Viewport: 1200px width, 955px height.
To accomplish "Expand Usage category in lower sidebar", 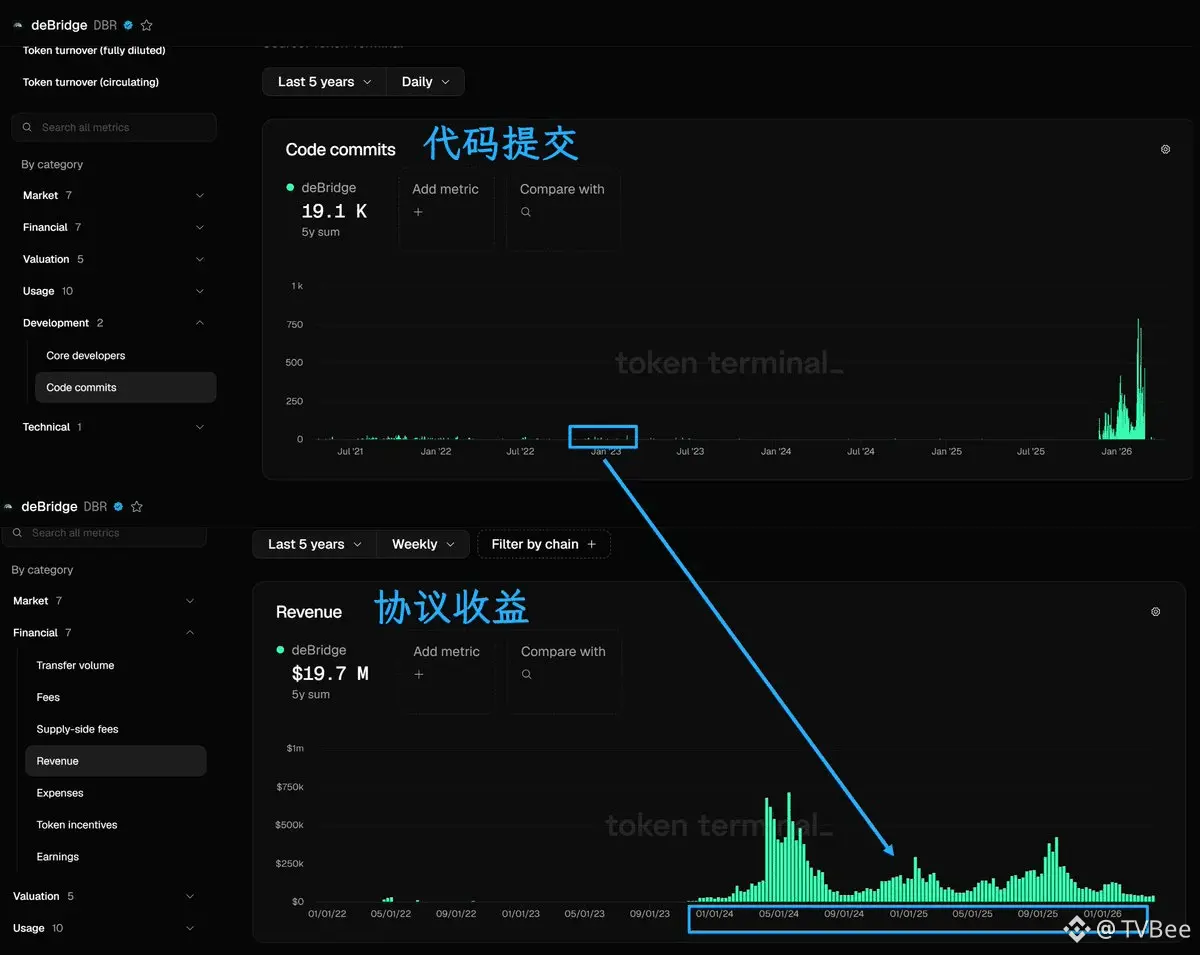I will (104, 929).
